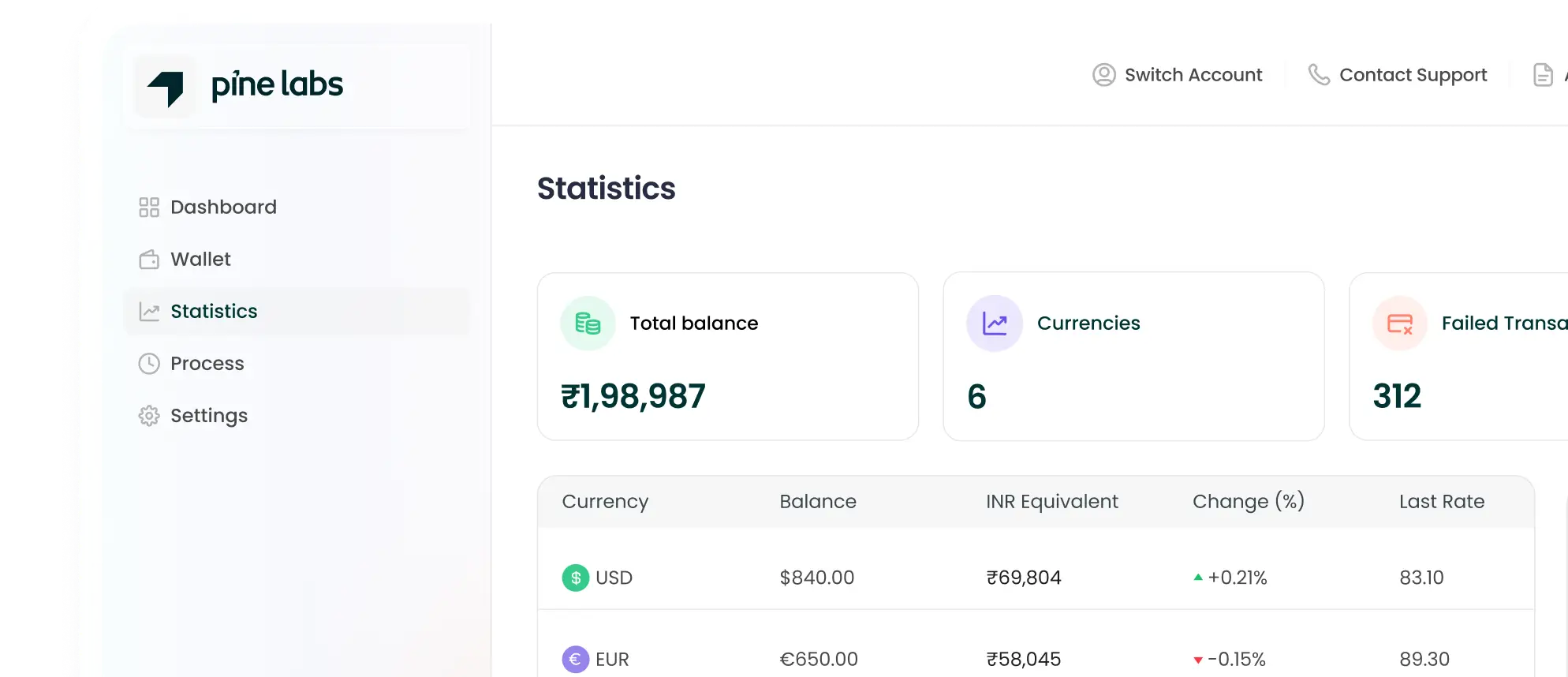Click the -0.15% change value
The height and width of the screenshot is (677, 1568).
(1237, 659)
